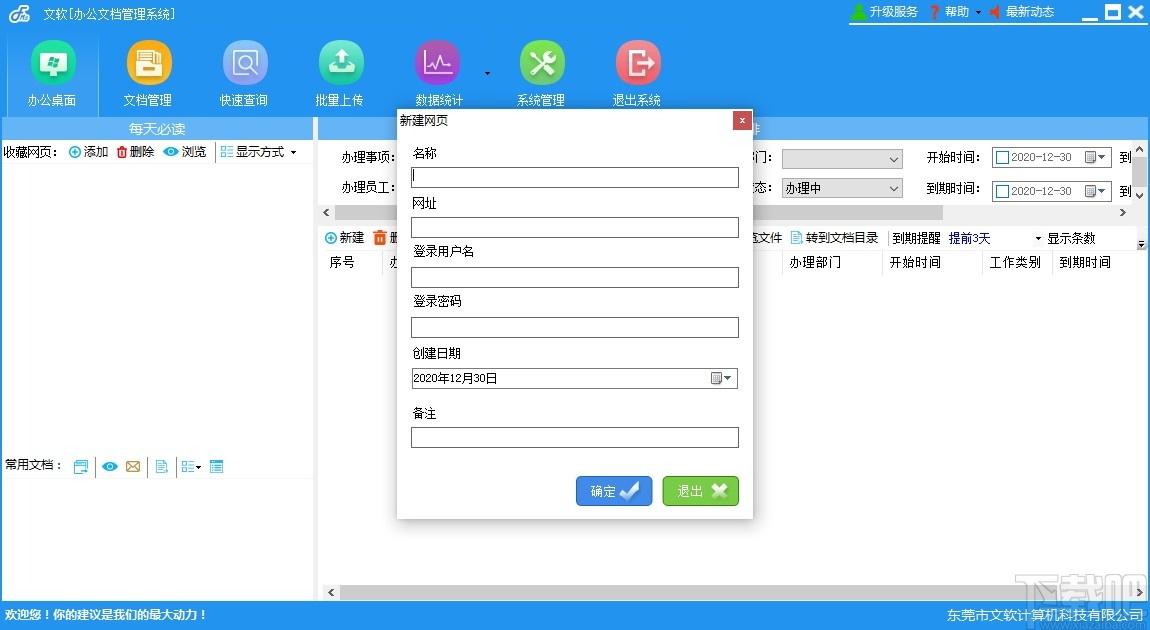This screenshot has height=630, width=1150.
Task: Click the 网址 input field
Action: tap(574, 227)
